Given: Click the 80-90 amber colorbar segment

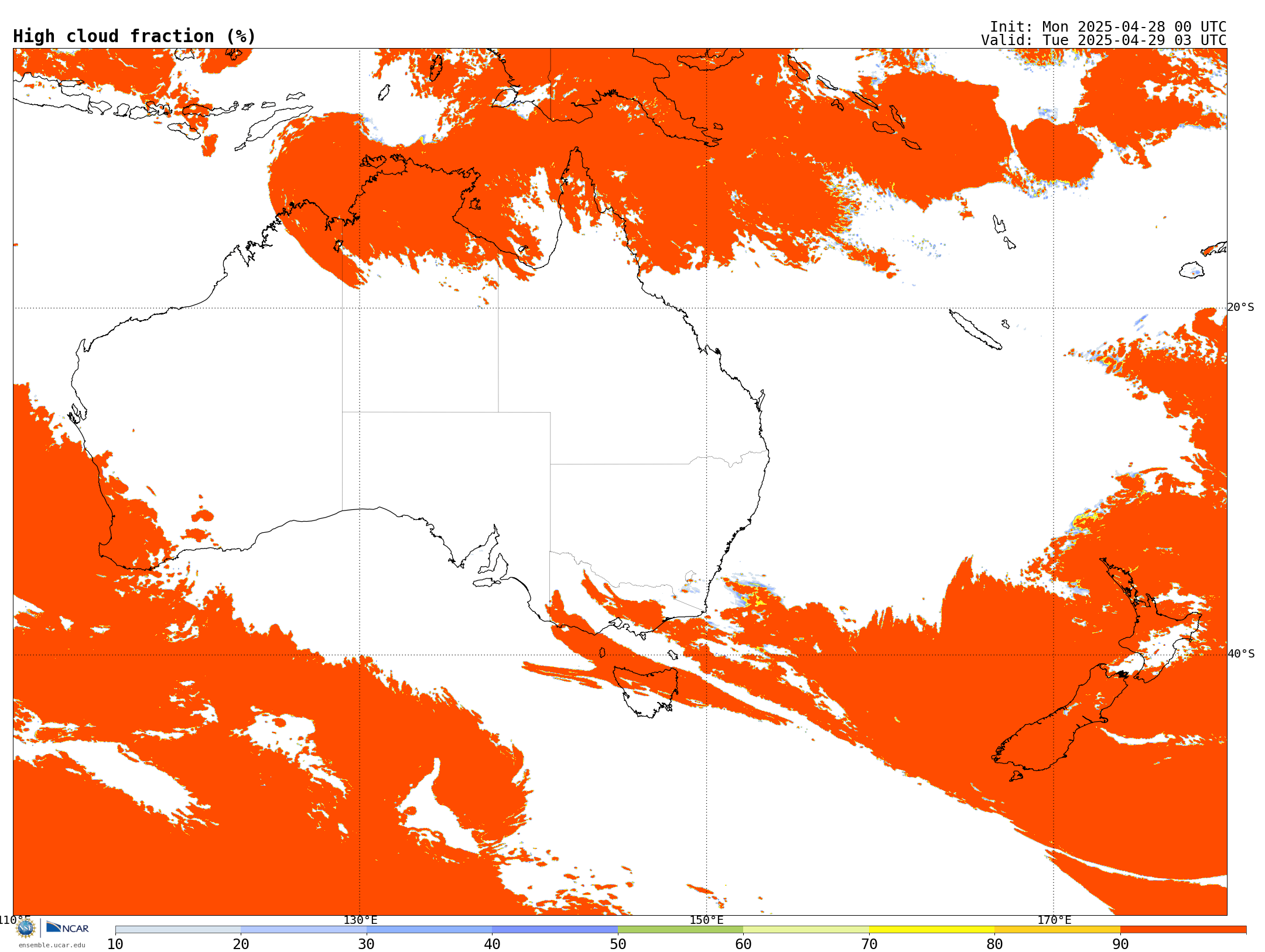Looking at the screenshot, I should coord(1058,930).
